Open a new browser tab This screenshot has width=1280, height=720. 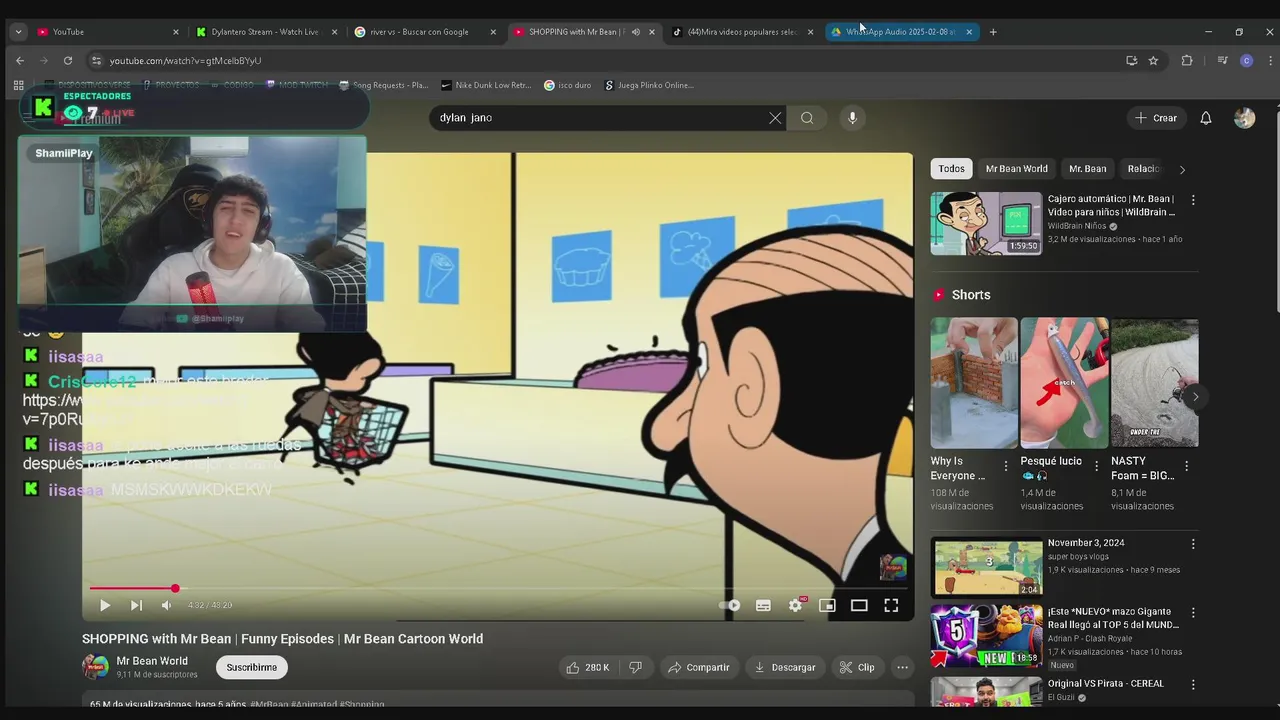993,32
